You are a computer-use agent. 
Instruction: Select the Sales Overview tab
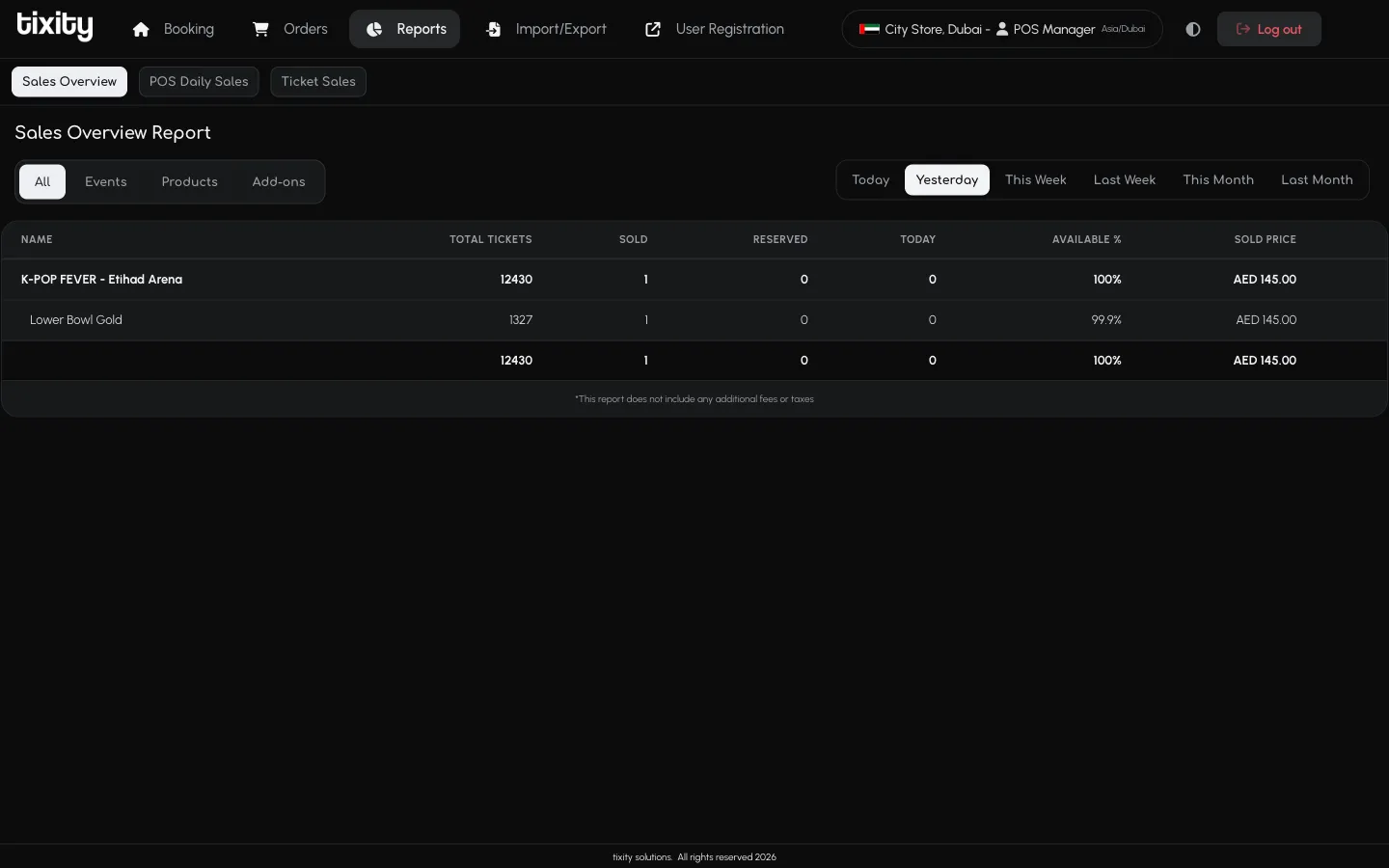click(x=69, y=82)
